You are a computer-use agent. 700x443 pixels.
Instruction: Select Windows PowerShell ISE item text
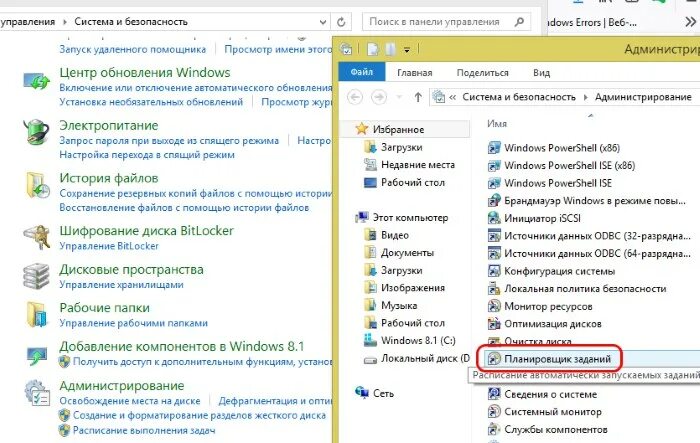click(x=558, y=183)
